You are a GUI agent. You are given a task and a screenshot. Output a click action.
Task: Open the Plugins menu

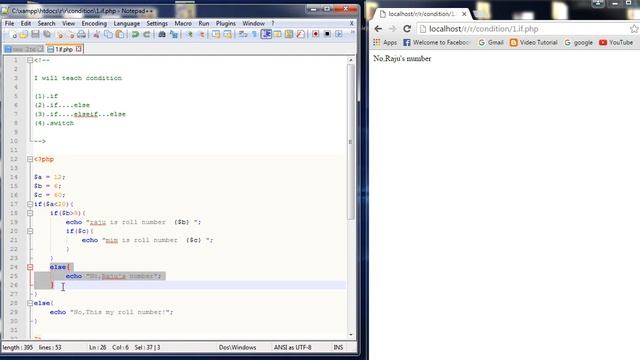click(226, 24)
